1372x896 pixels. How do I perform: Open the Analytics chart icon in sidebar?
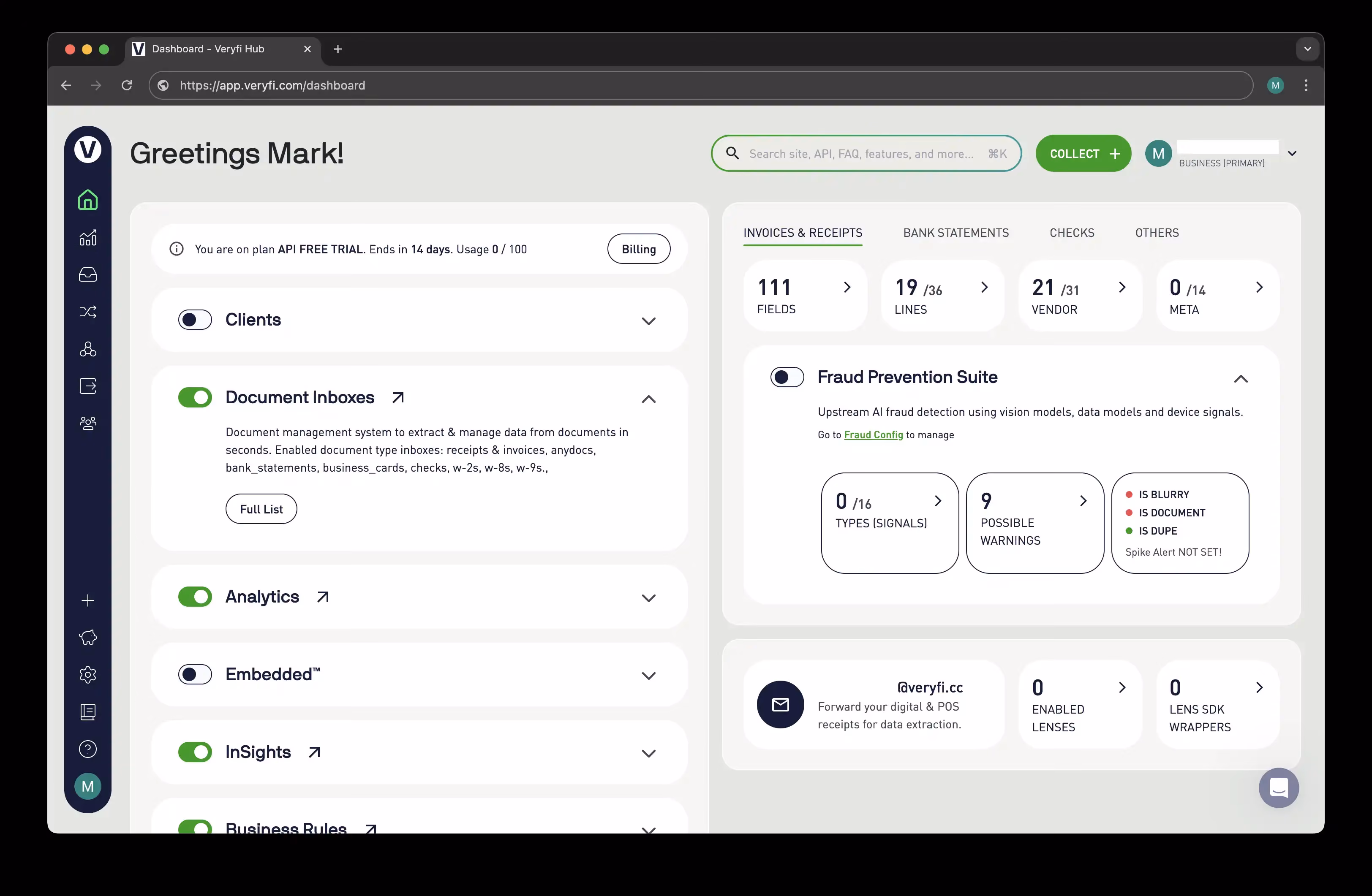[87, 237]
